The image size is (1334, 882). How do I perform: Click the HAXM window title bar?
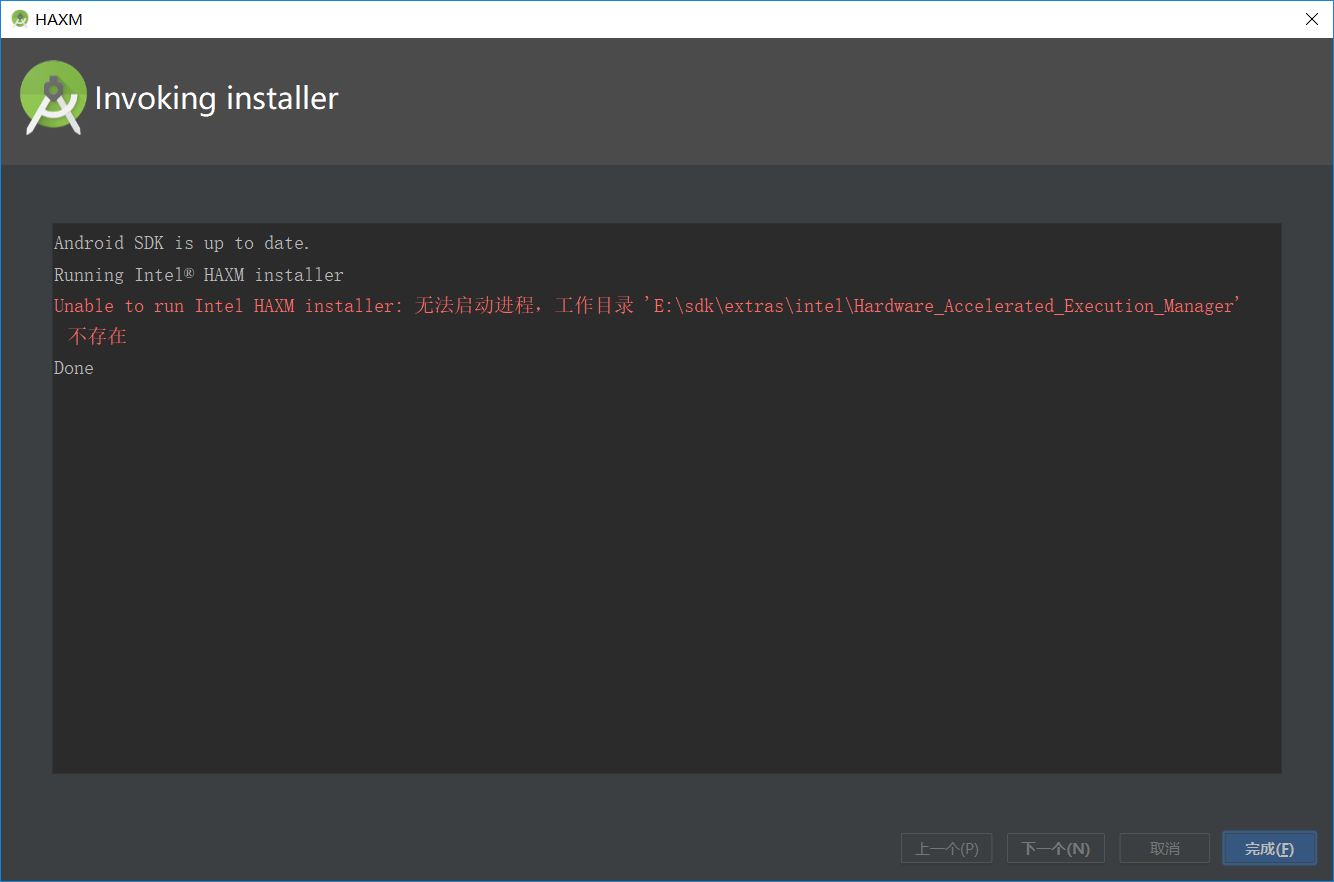click(x=600, y=18)
